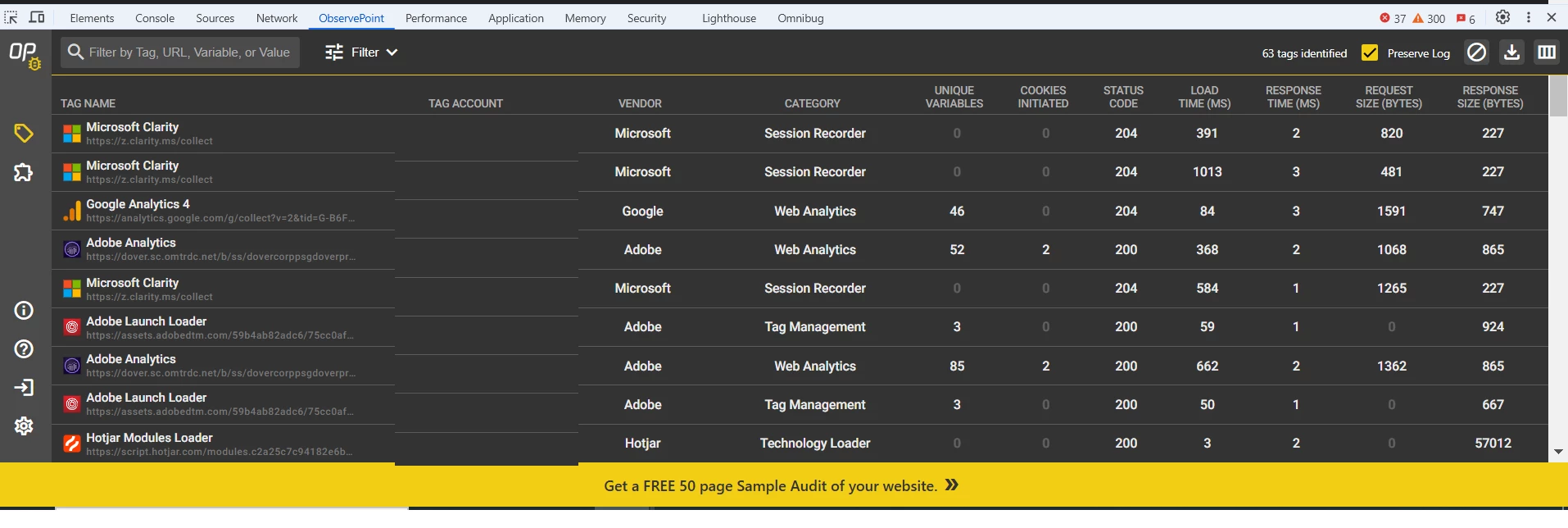Click the warning count 300

[1429, 18]
